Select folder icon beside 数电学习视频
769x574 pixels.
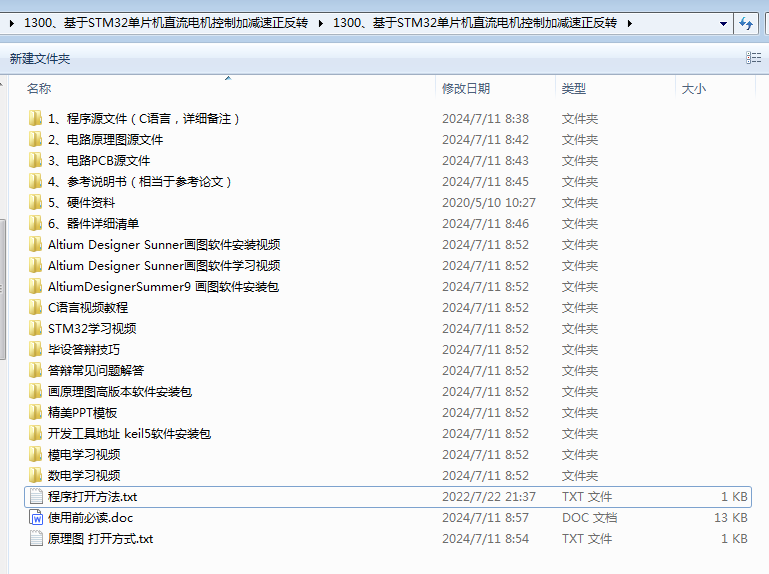(35, 475)
